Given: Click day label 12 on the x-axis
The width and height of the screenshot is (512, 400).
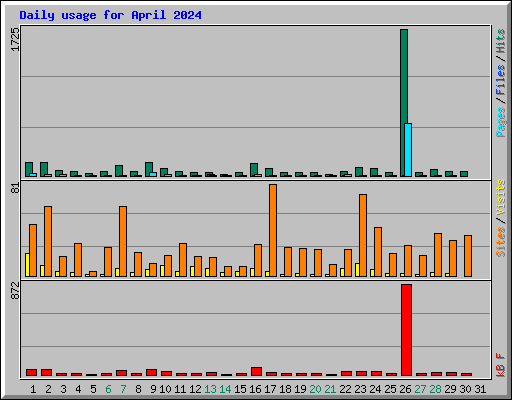Looking at the screenshot, I should pyautogui.click(x=195, y=389).
